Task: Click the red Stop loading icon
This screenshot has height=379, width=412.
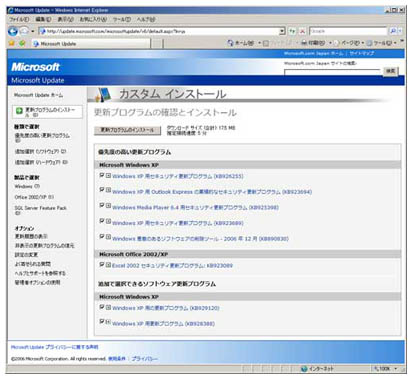Action: [302, 31]
